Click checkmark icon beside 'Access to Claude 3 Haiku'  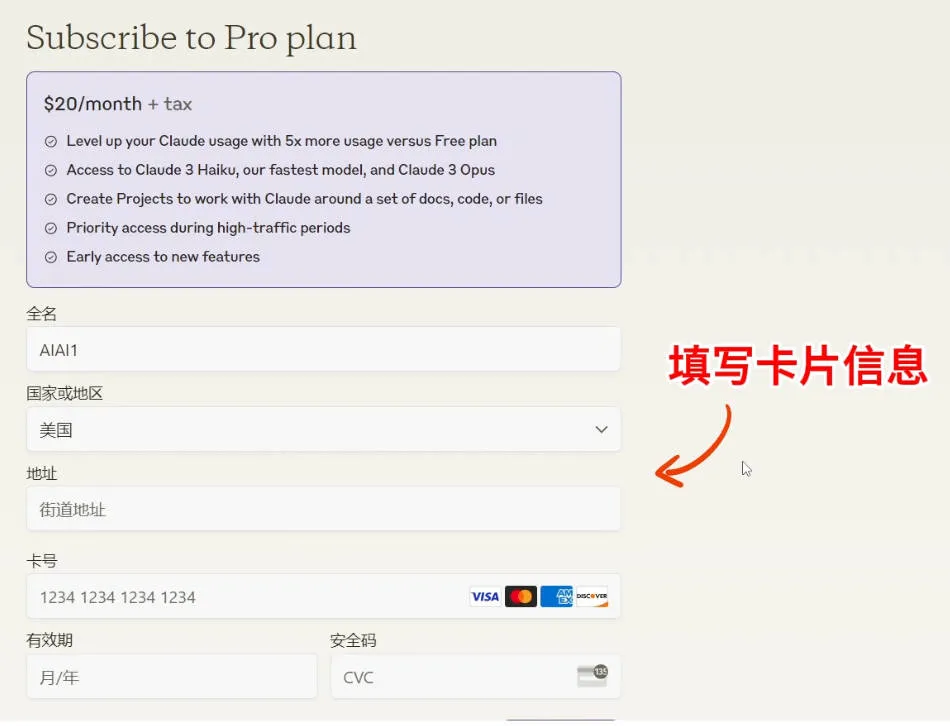[51, 170]
